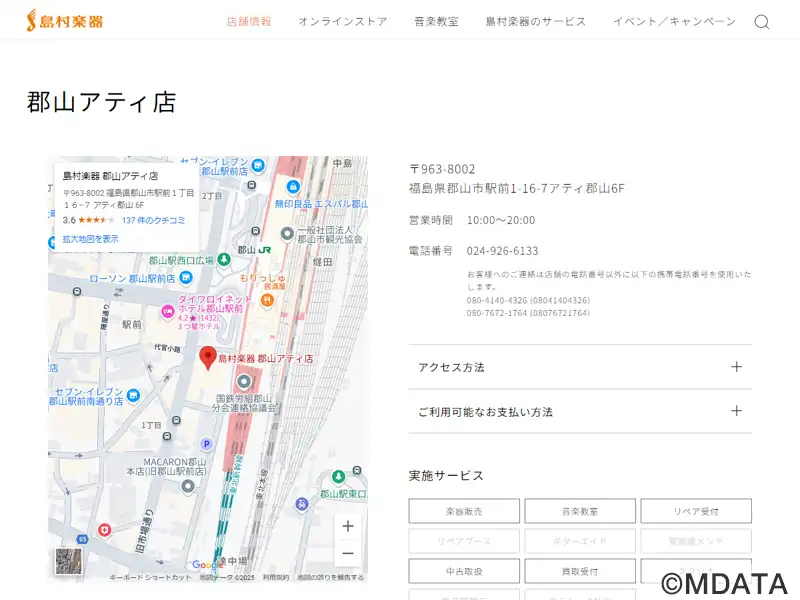Click the 拡大地図を表示 link

pos(90,239)
